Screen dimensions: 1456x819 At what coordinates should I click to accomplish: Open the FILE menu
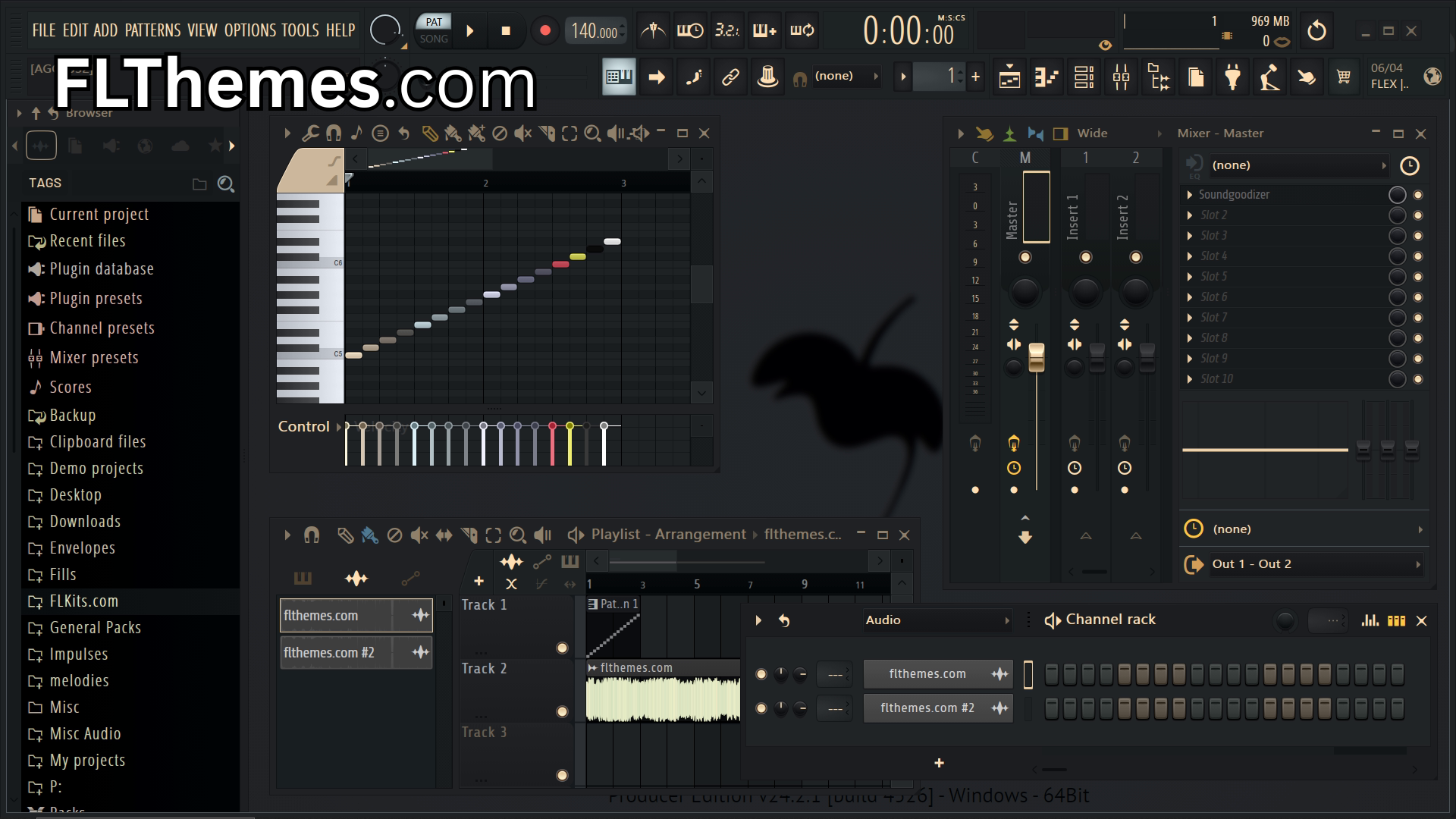[x=43, y=30]
